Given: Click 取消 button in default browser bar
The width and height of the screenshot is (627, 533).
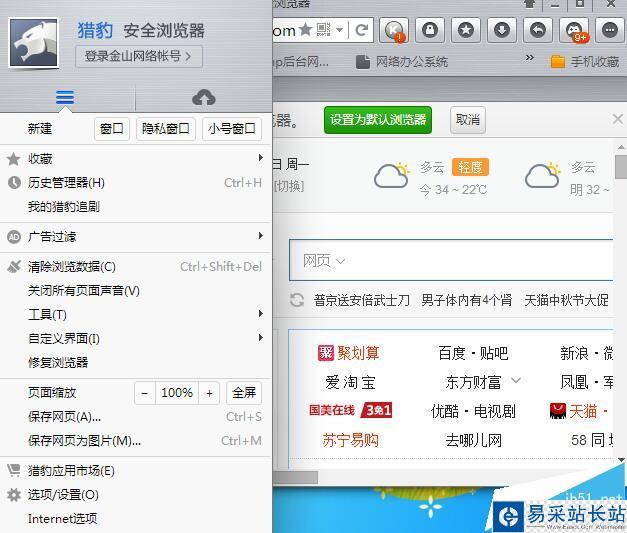Looking at the screenshot, I should click(x=468, y=120).
